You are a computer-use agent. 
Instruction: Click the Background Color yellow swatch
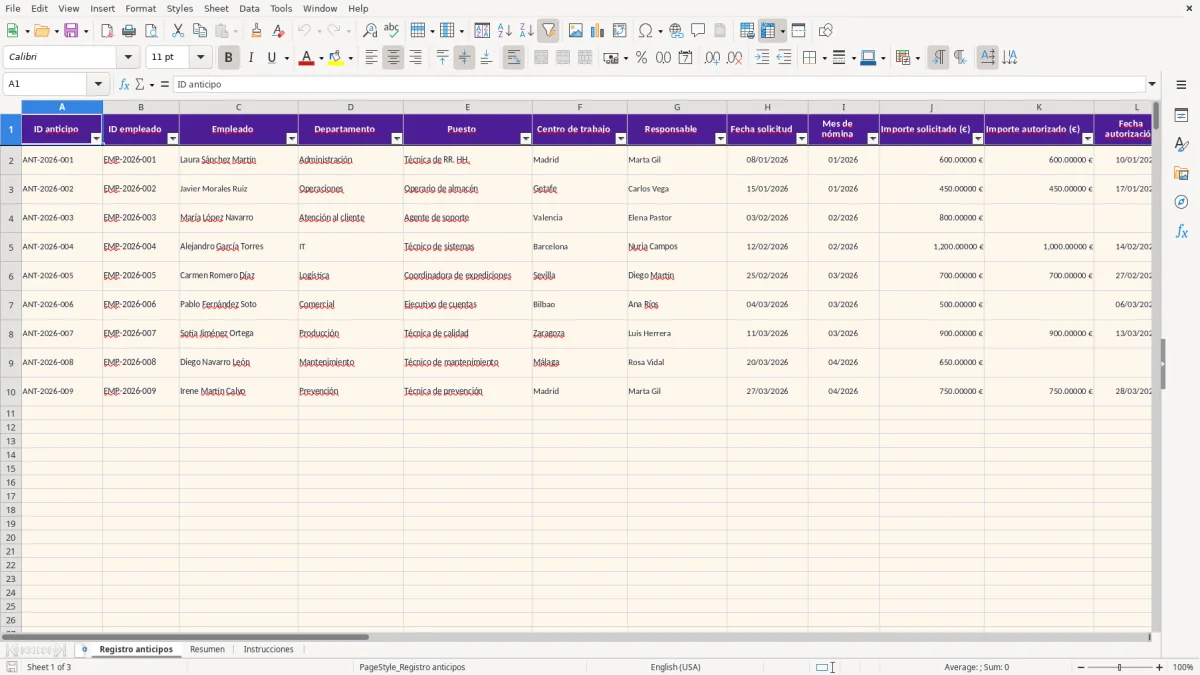tap(336, 58)
